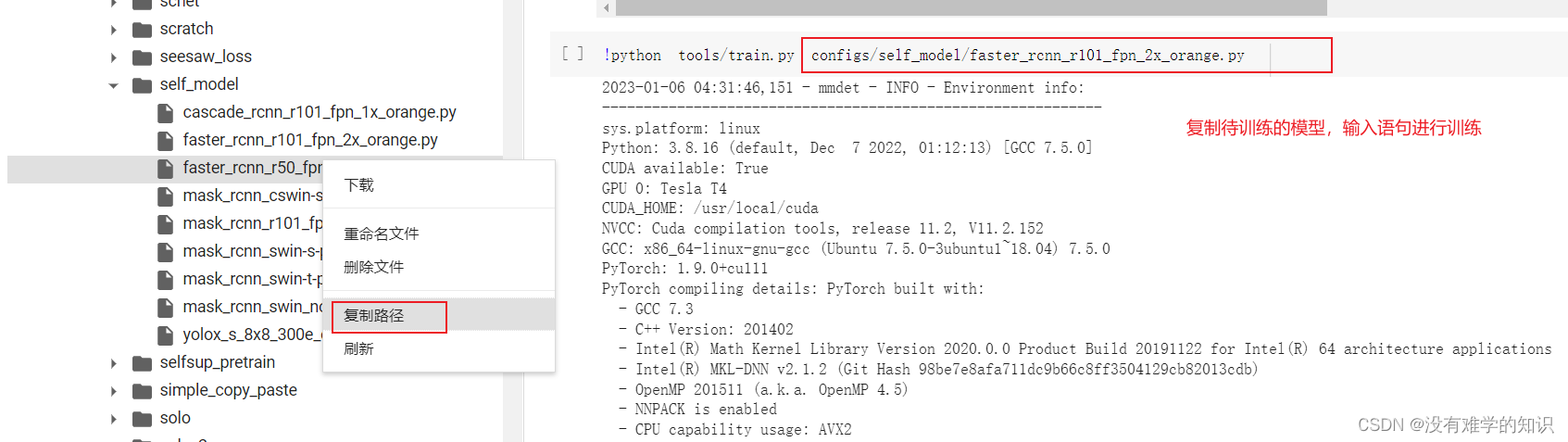Viewport: 1568px width, 442px height.
Task: Expand the scratch folder arrow
Action: pos(114,30)
